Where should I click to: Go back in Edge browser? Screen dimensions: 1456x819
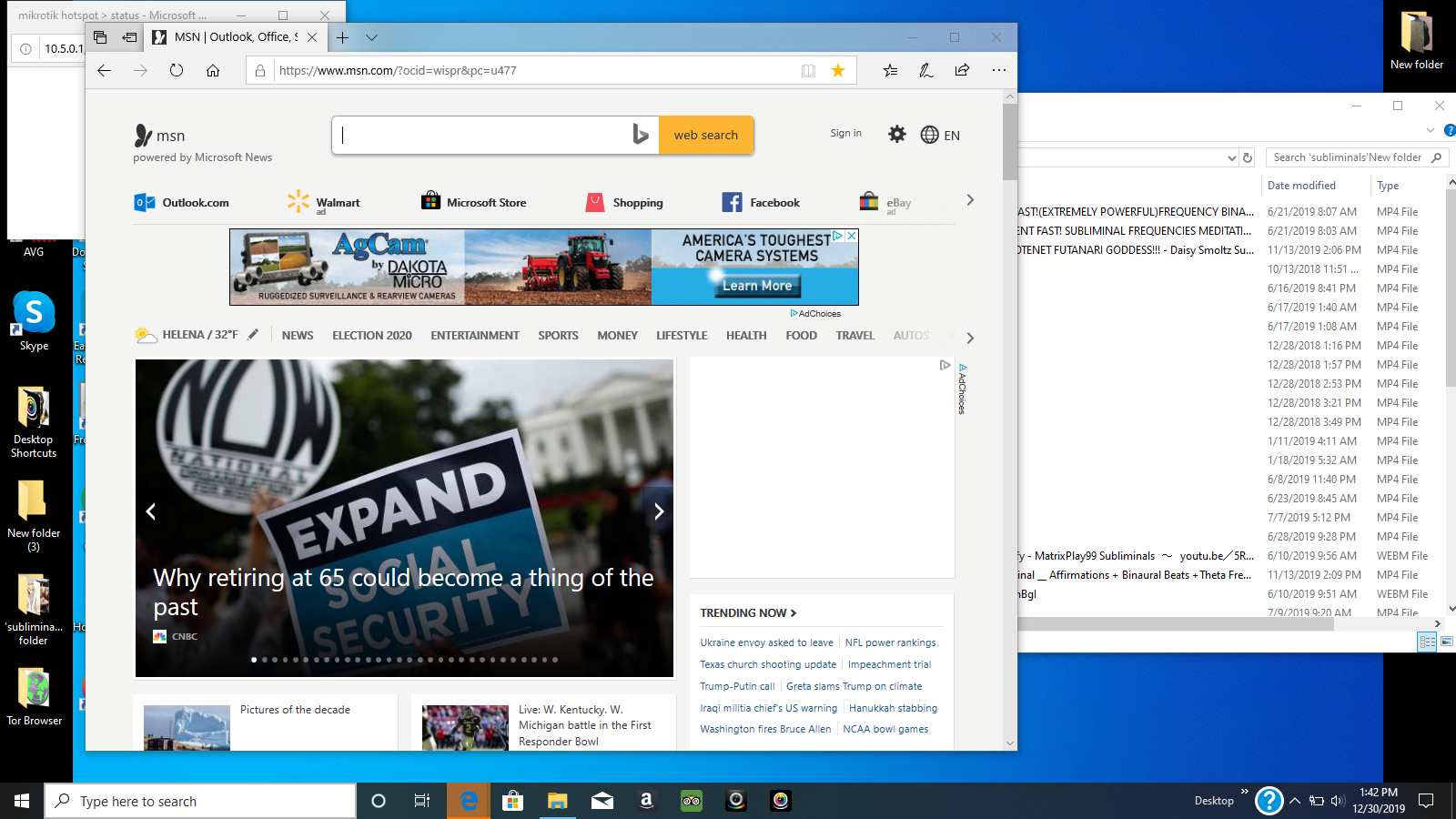pos(105,70)
